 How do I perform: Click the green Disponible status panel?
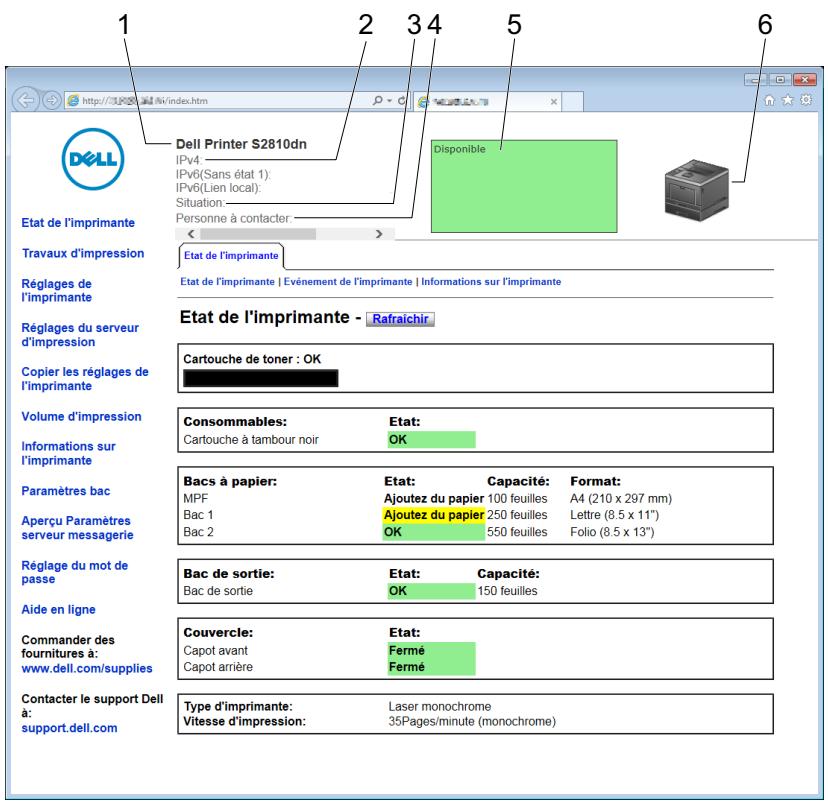pyautogui.click(x=524, y=186)
